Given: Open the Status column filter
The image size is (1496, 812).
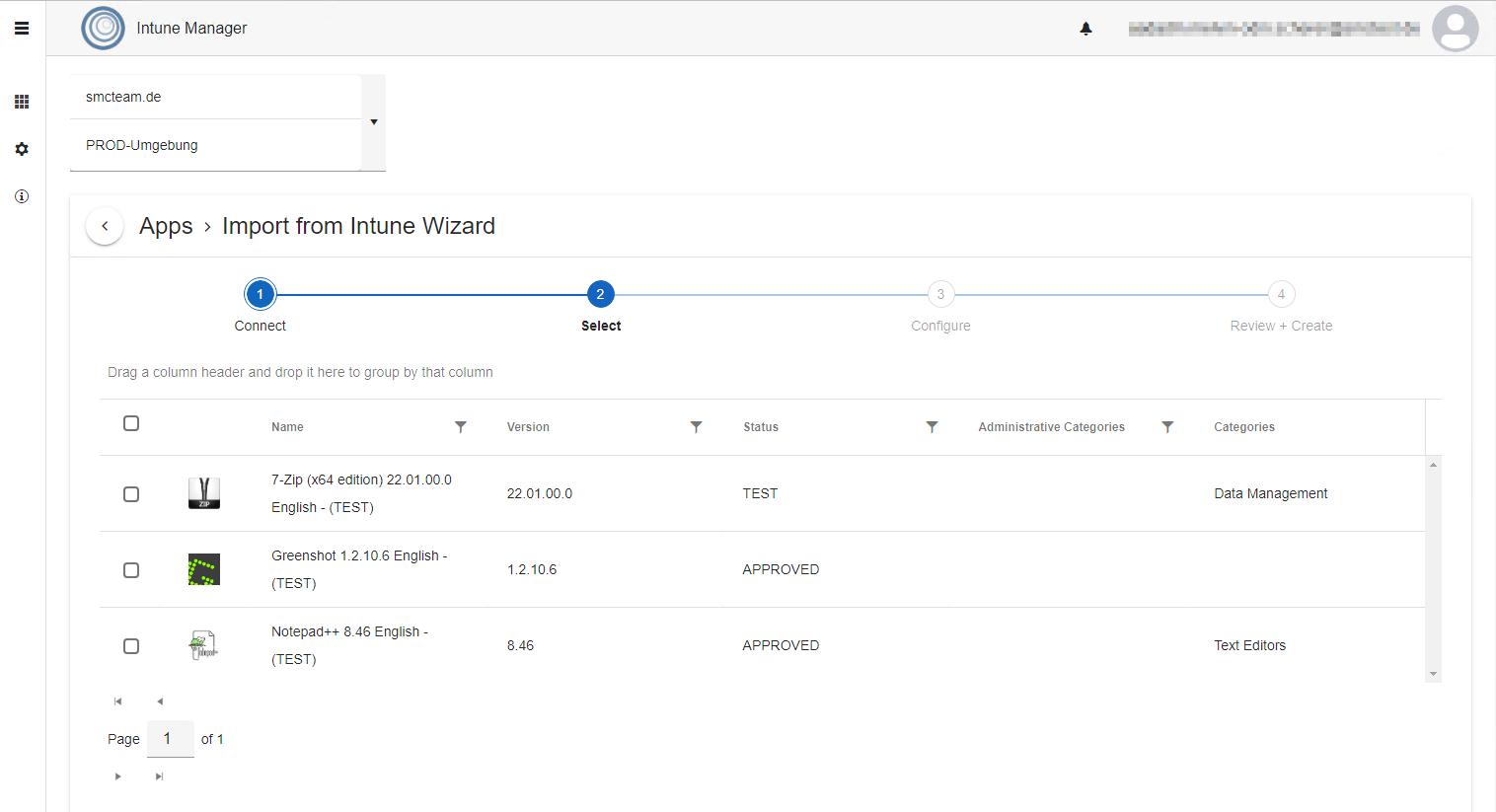Looking at the screenshot, I should [x=932, y=427].
